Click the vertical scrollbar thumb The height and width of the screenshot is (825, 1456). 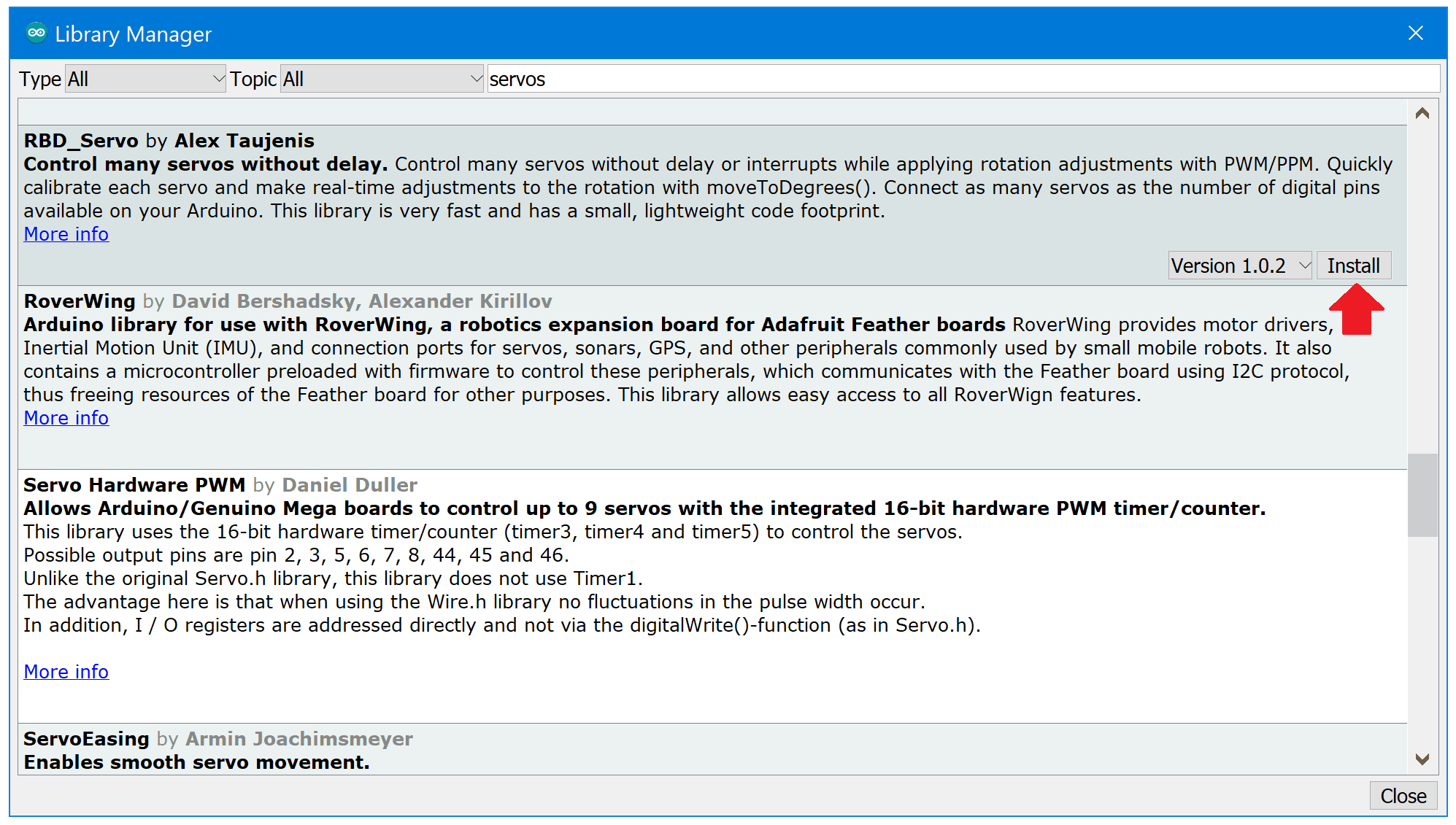pyautogui.click(x=1422, y=495)
